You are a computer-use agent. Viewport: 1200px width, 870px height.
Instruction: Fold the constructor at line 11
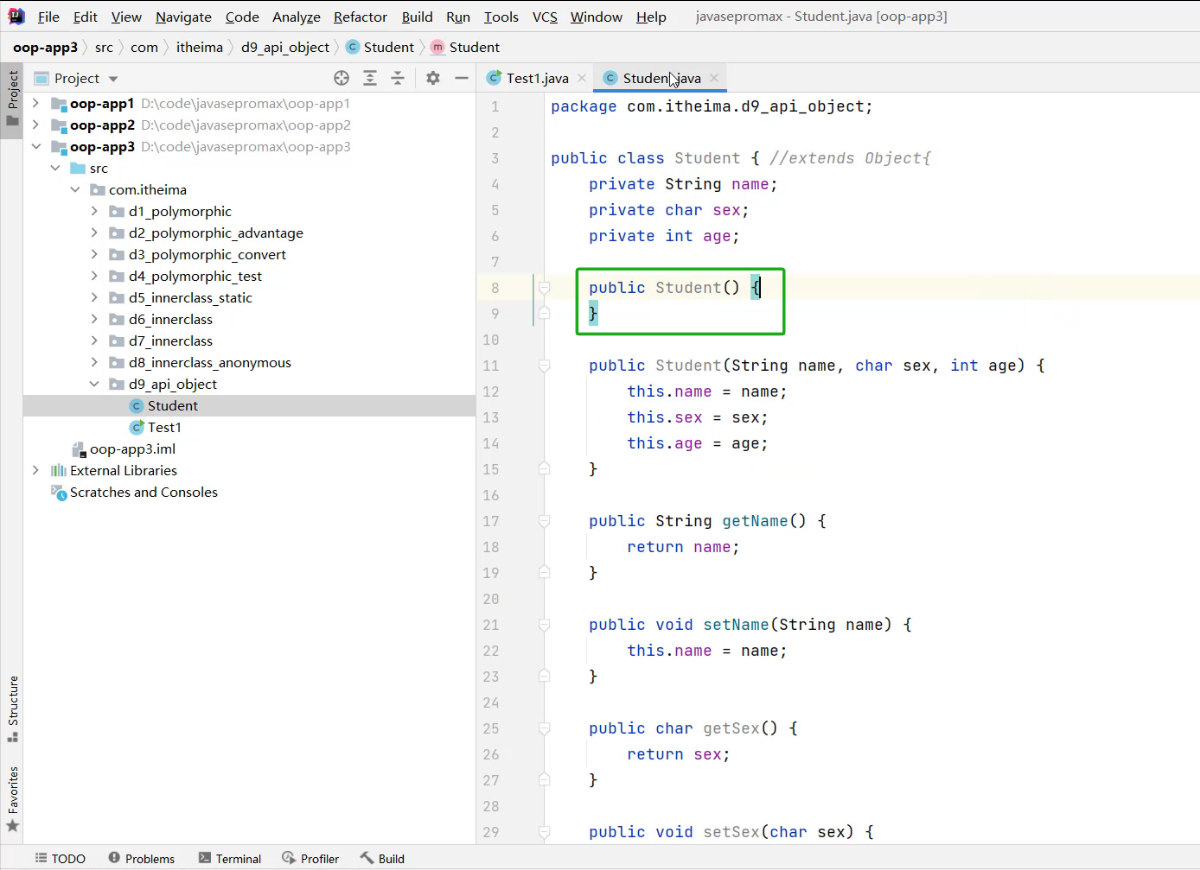545,366
